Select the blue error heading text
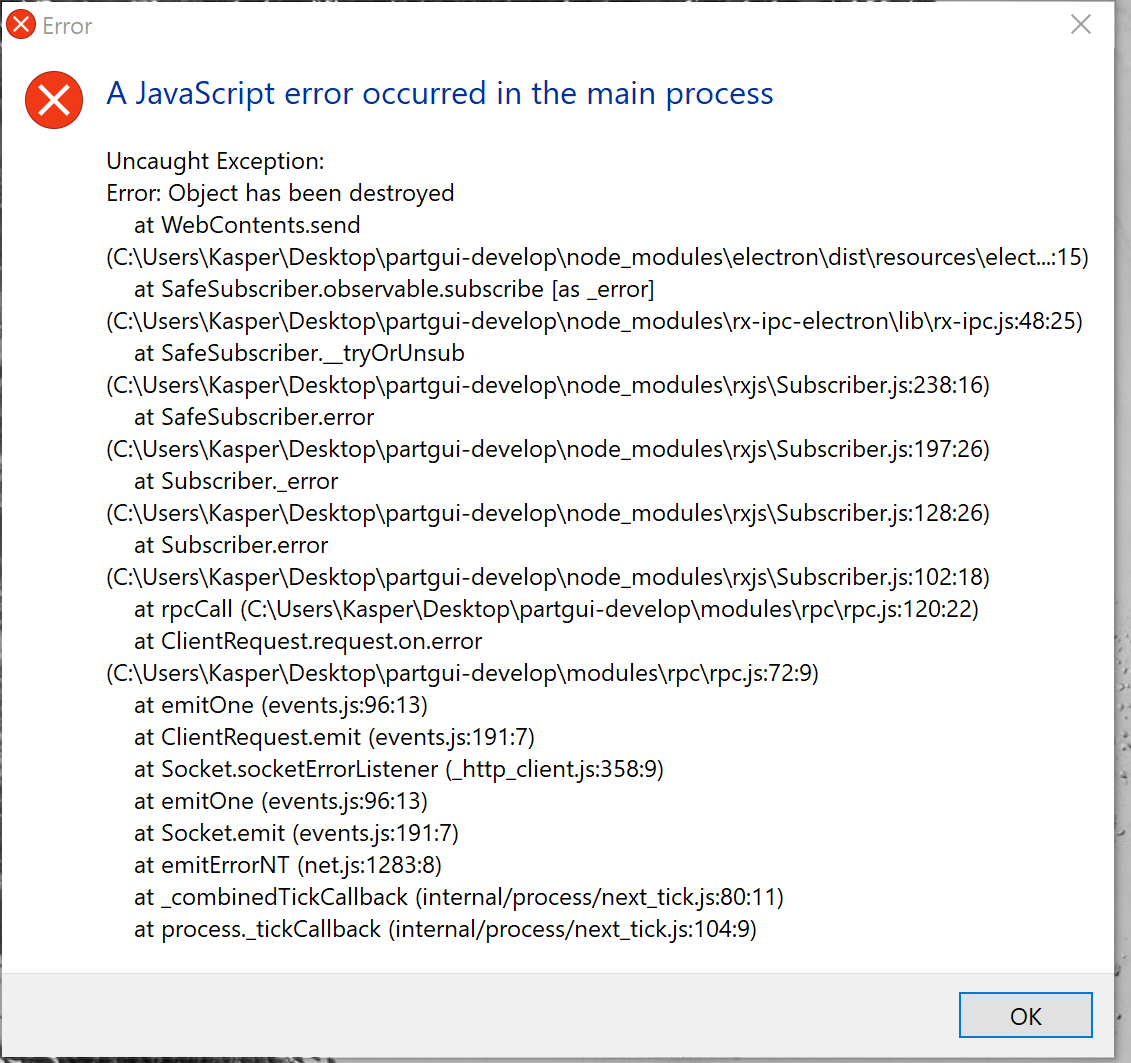The height and width of the screenshot is (1063, 1131). pyautogui.click(x=439, y=93)
